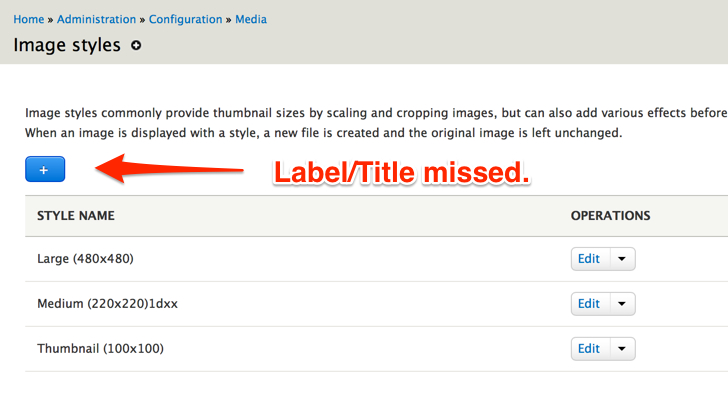Open the Administration breadcrumb link

click(x=97, y=19)
